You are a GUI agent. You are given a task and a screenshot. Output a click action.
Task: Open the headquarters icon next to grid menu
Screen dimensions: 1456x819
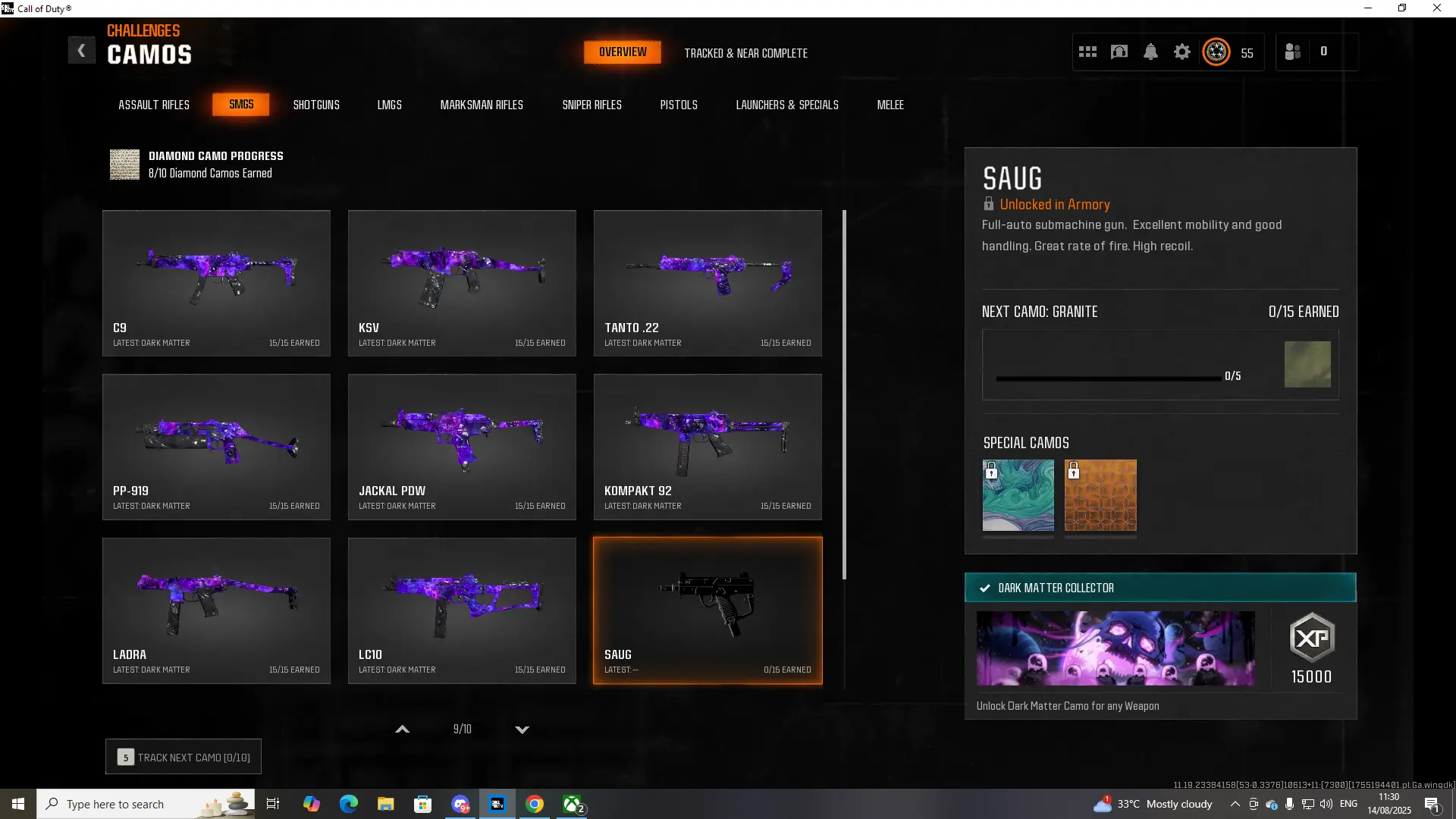pos(1119,52)
